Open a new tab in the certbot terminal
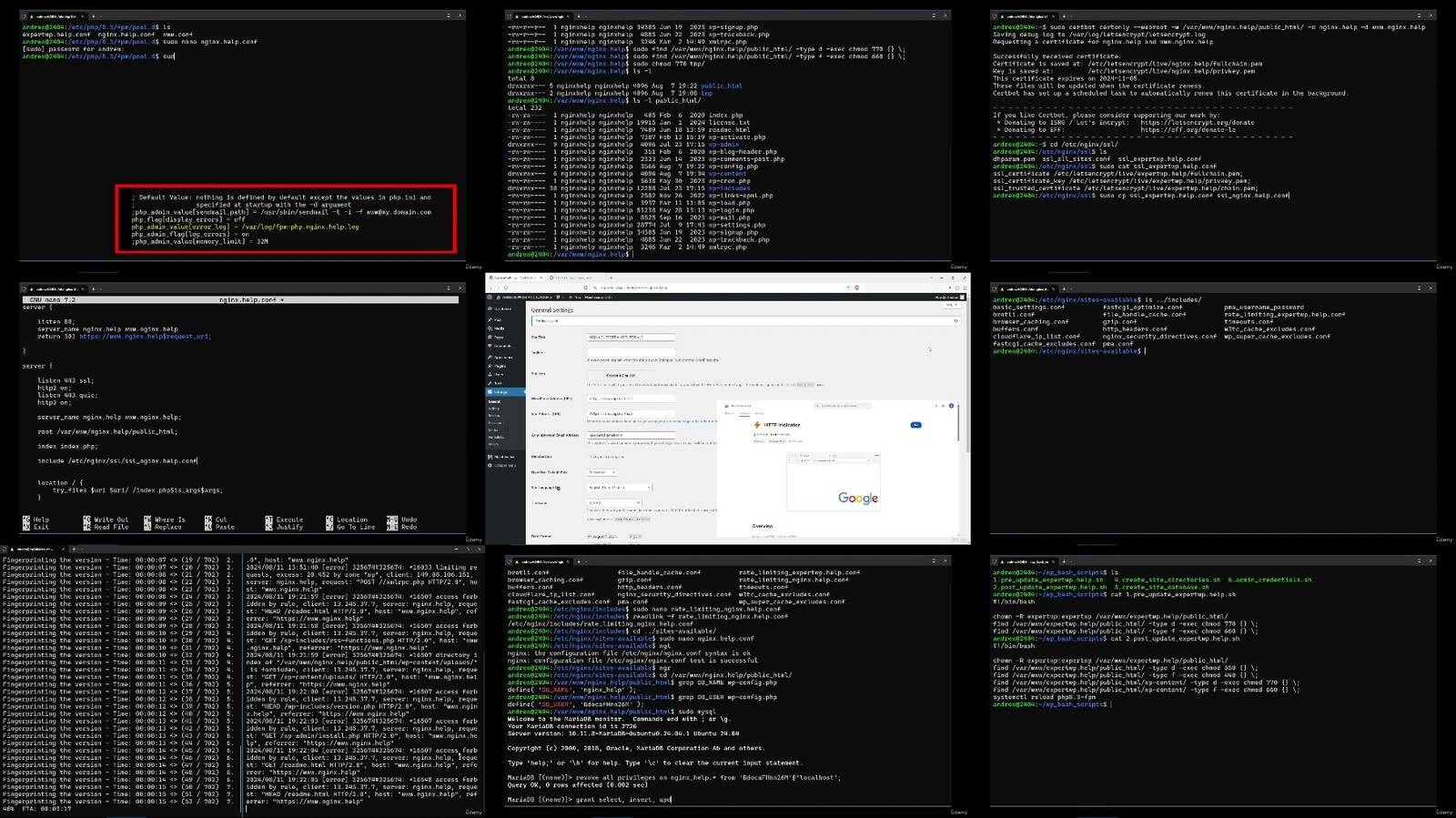 click(x=1064, y=16)
